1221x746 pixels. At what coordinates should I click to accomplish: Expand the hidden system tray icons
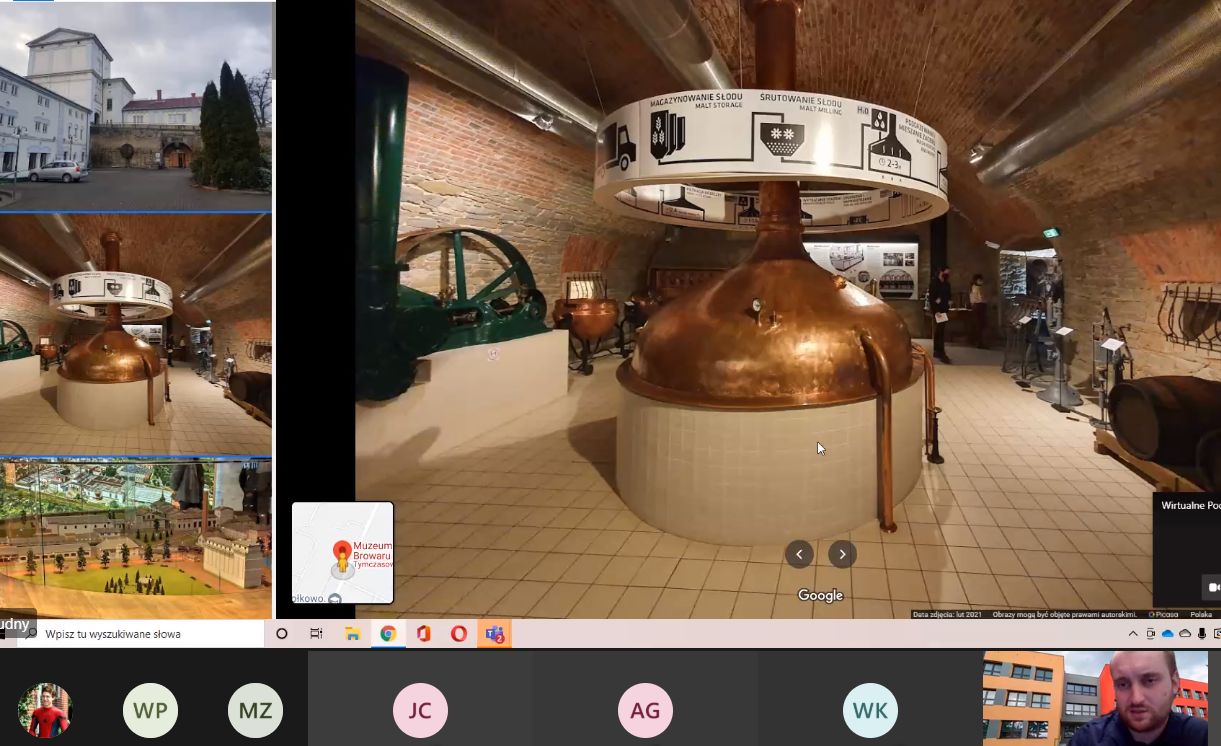[1133, 633]
